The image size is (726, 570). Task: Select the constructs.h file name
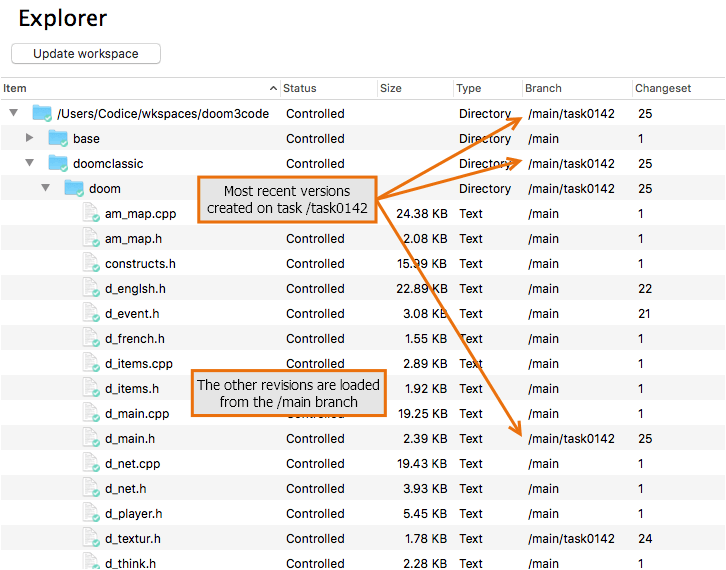point(140,264)
